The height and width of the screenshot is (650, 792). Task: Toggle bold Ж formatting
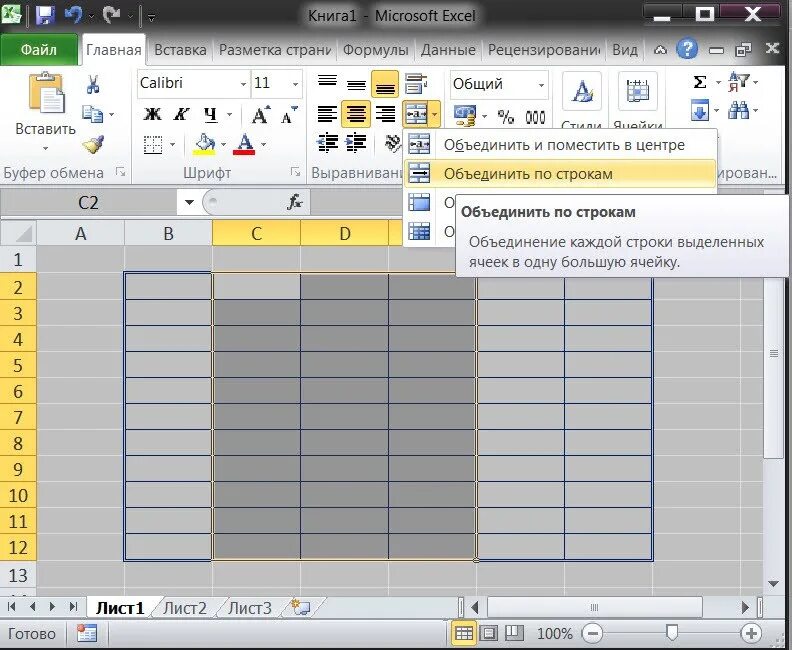coord(152,114)
